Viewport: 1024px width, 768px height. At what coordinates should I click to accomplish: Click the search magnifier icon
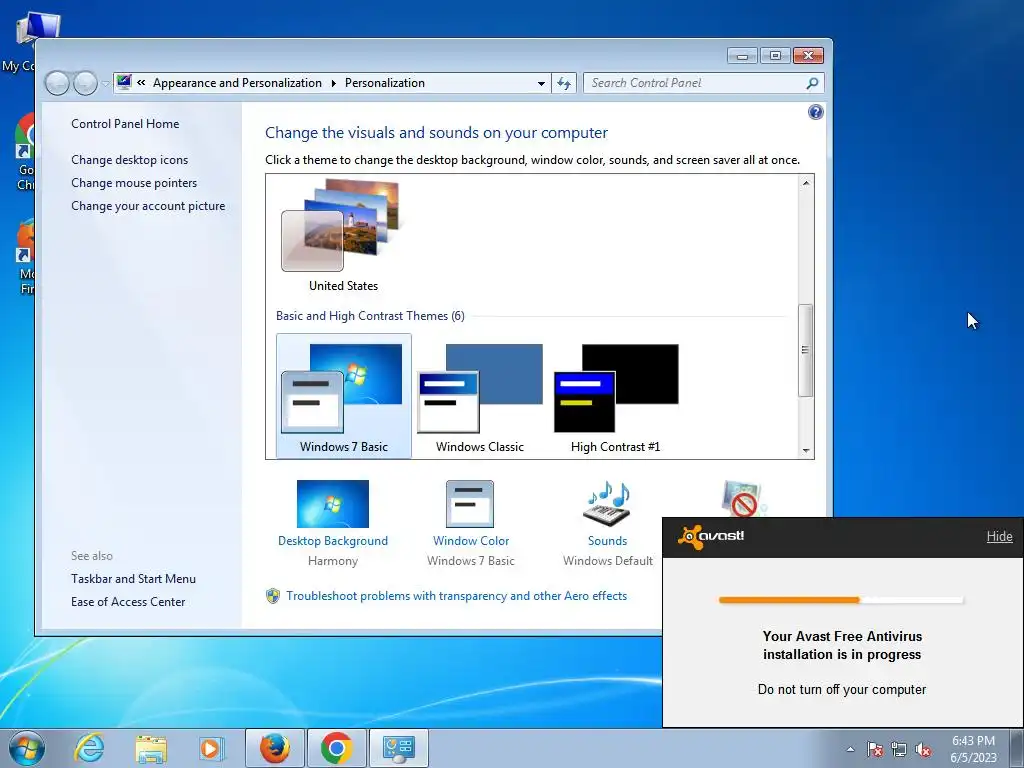(812, 83)
